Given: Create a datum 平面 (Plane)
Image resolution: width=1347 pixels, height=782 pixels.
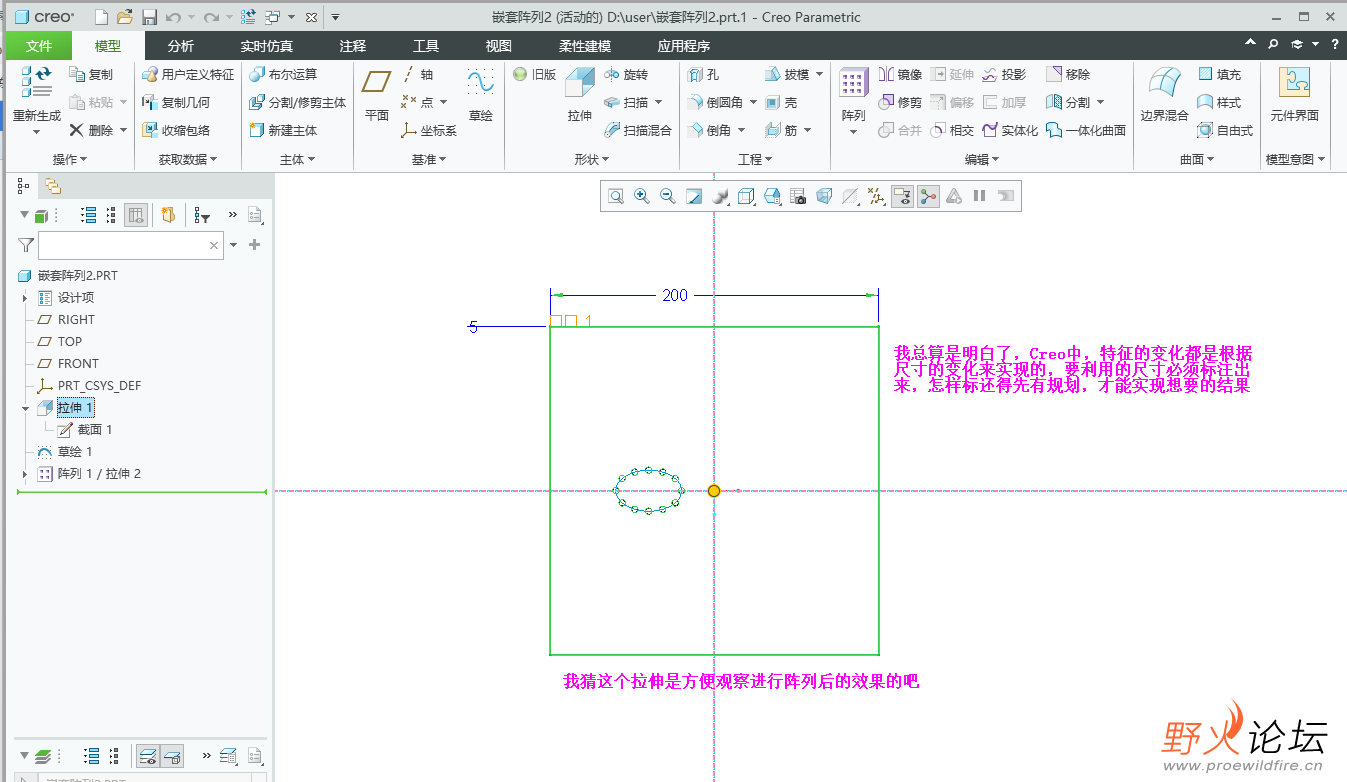Looking at the screenshot, I should point(377,95).
